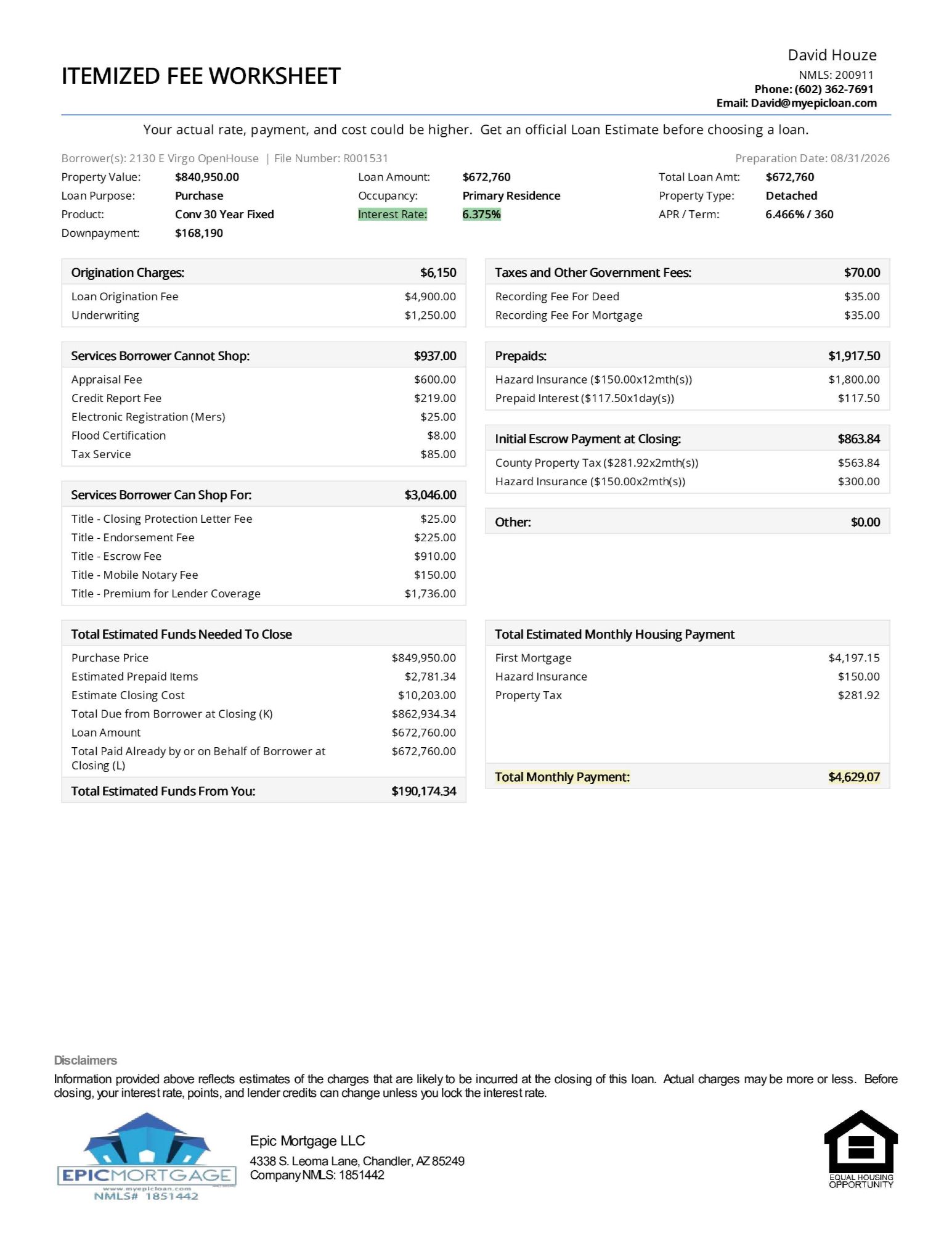Viewport: 952px width, 1233px height.
Task: Select the ITEMIZED FEE WORKSHEET title
Action: 201,76
